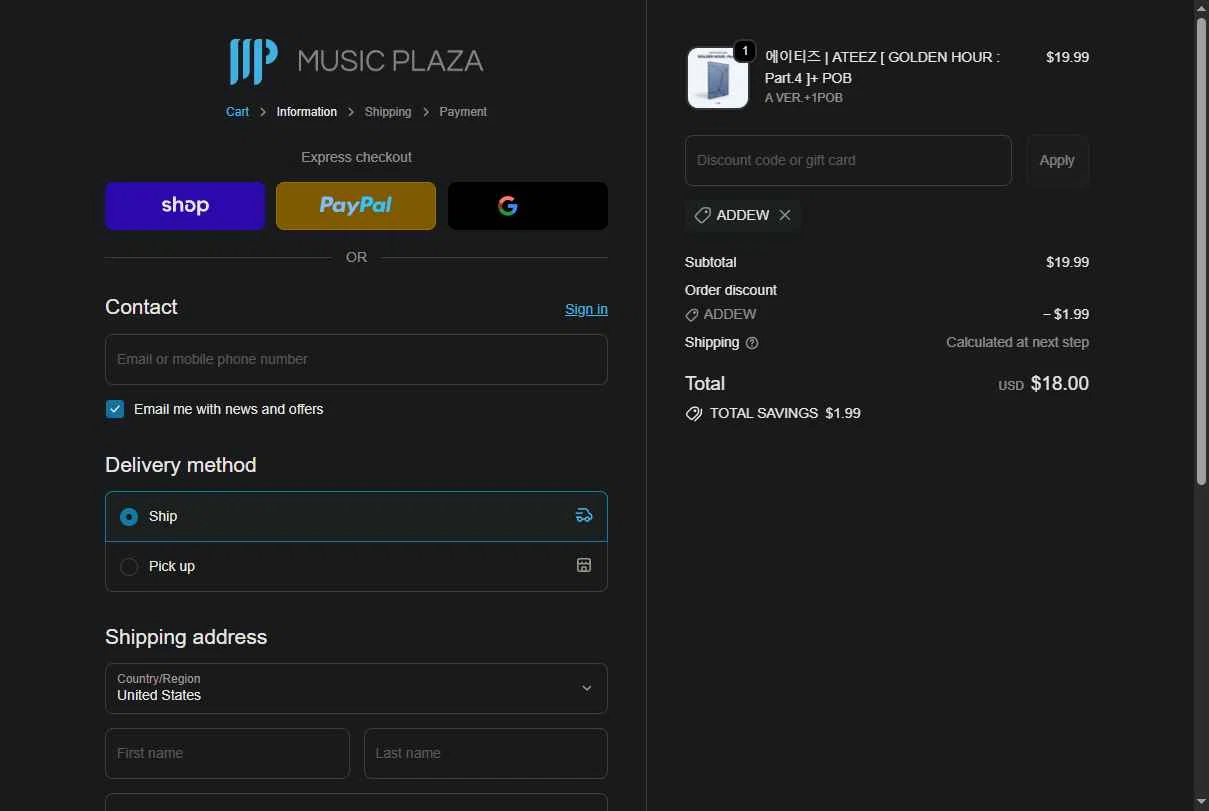The width and height of the screenshot is (1209, 811).
Task: Click the Music Plaza logo
Action: pyautogui.click(x=356, y=61)
